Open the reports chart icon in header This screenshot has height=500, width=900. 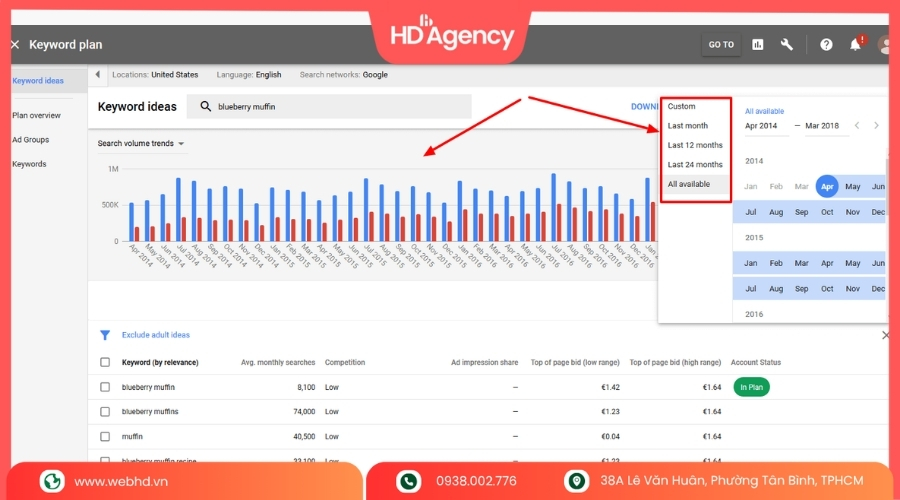click(758, 45)
